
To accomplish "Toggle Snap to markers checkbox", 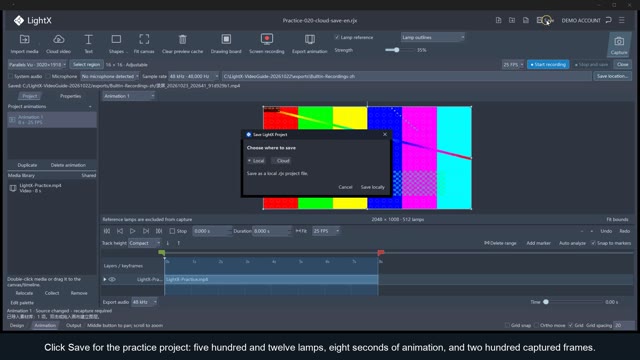I will point(593,243).
